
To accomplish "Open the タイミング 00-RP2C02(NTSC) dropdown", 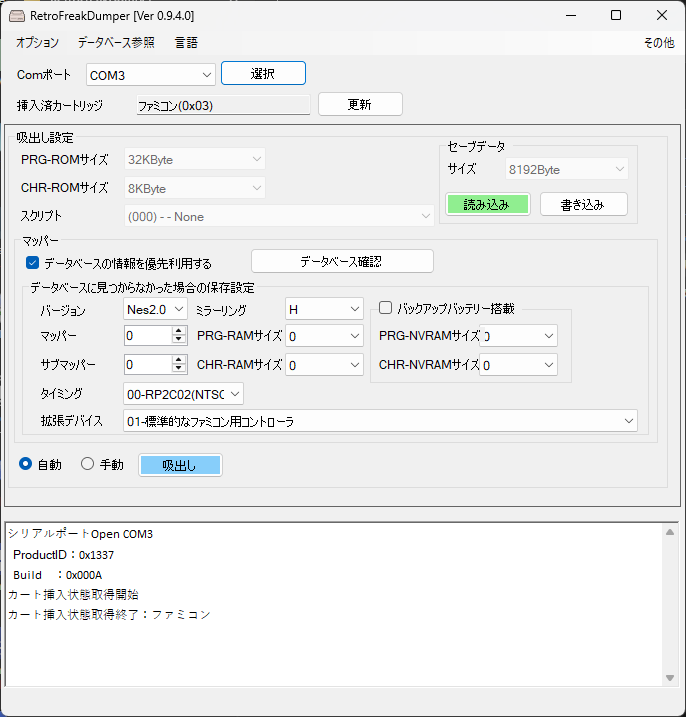I will [x=183, y=394].
